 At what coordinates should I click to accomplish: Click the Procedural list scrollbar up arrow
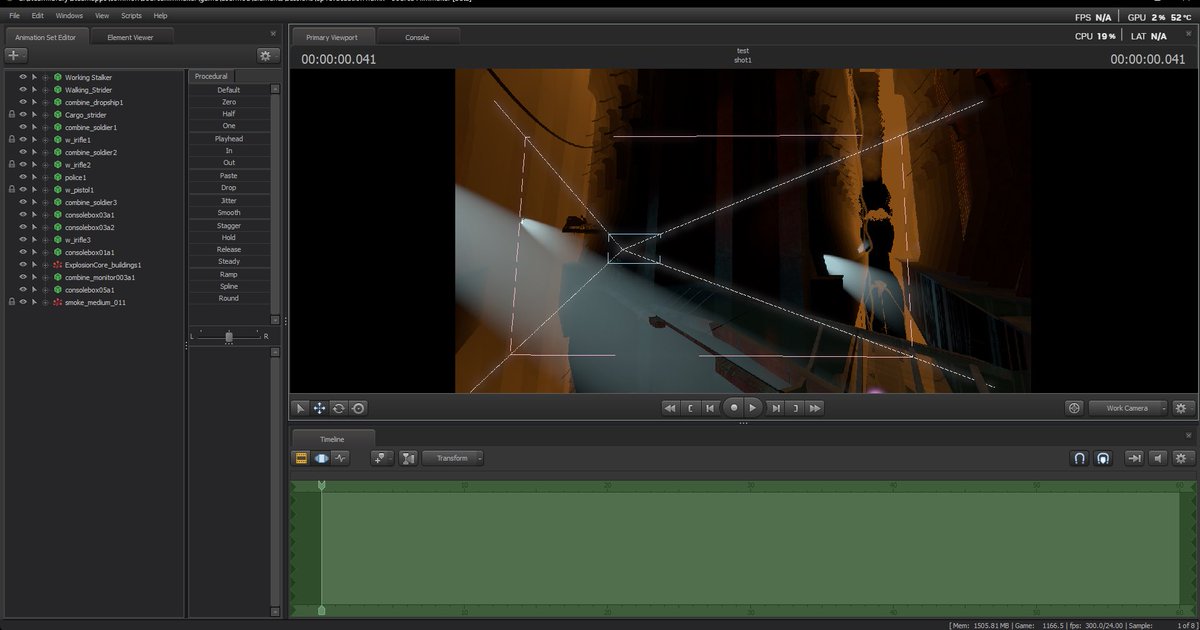275,88
